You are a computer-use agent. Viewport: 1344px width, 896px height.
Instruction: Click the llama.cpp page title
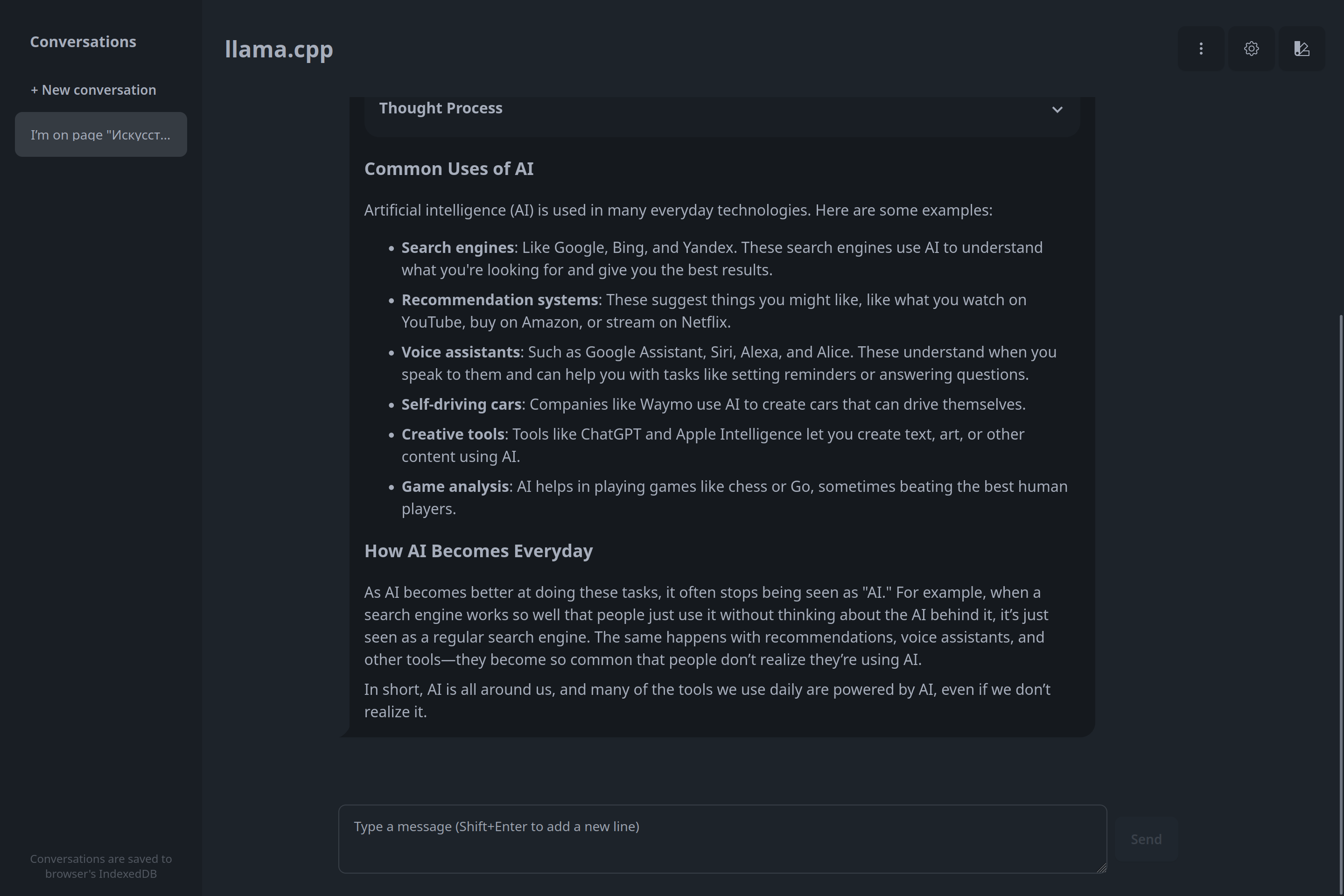point(278,49)
